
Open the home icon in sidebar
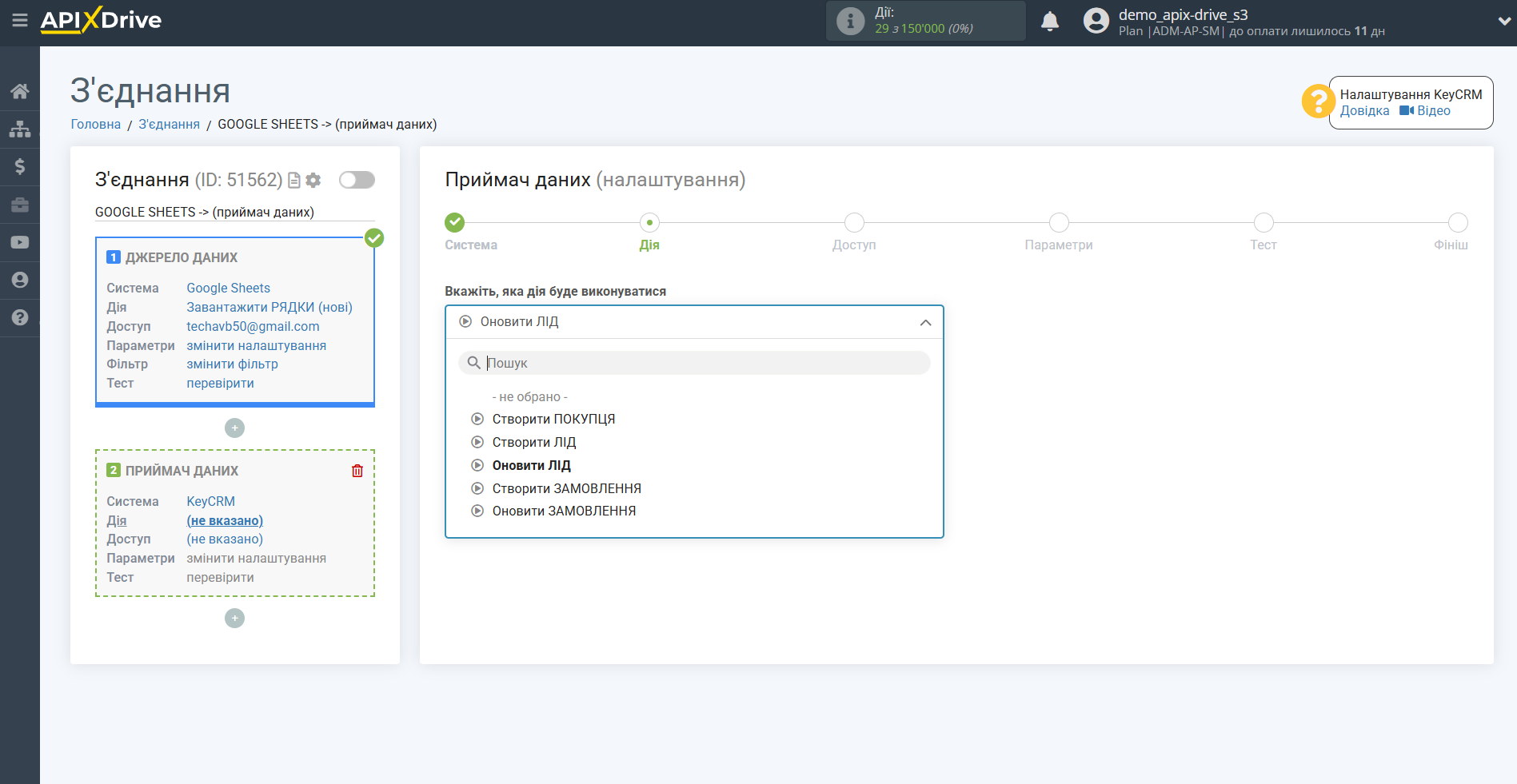pyautogui.click(x=20, y=91)
